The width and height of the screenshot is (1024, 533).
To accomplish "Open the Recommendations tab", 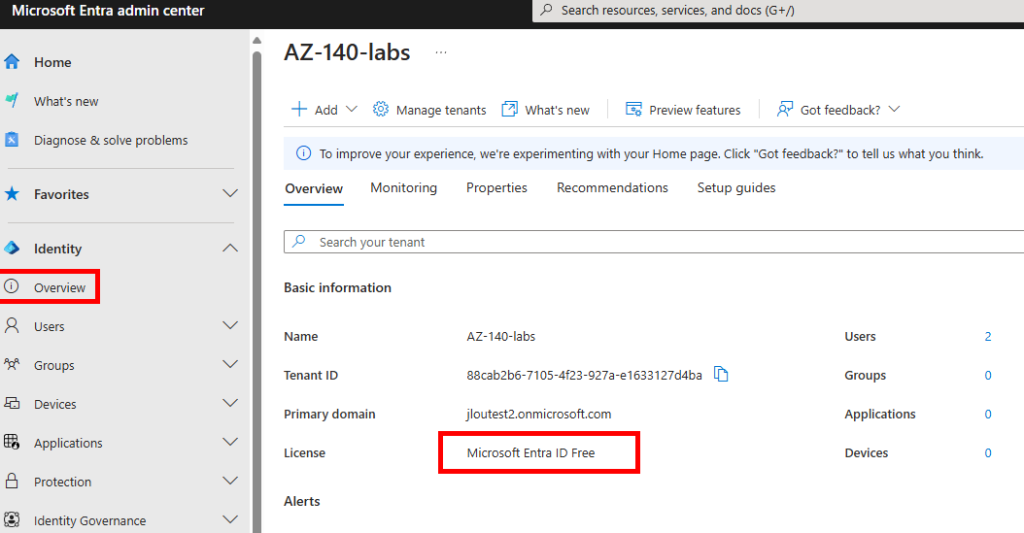I will click(612, 187).
